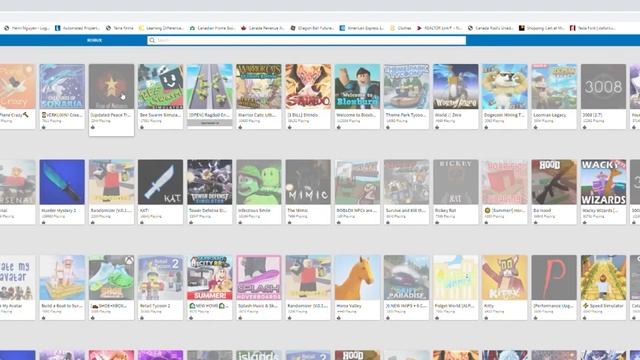Open Loomian Legacy game thumbnail
The image size is (640, 360).
point(554,87)
